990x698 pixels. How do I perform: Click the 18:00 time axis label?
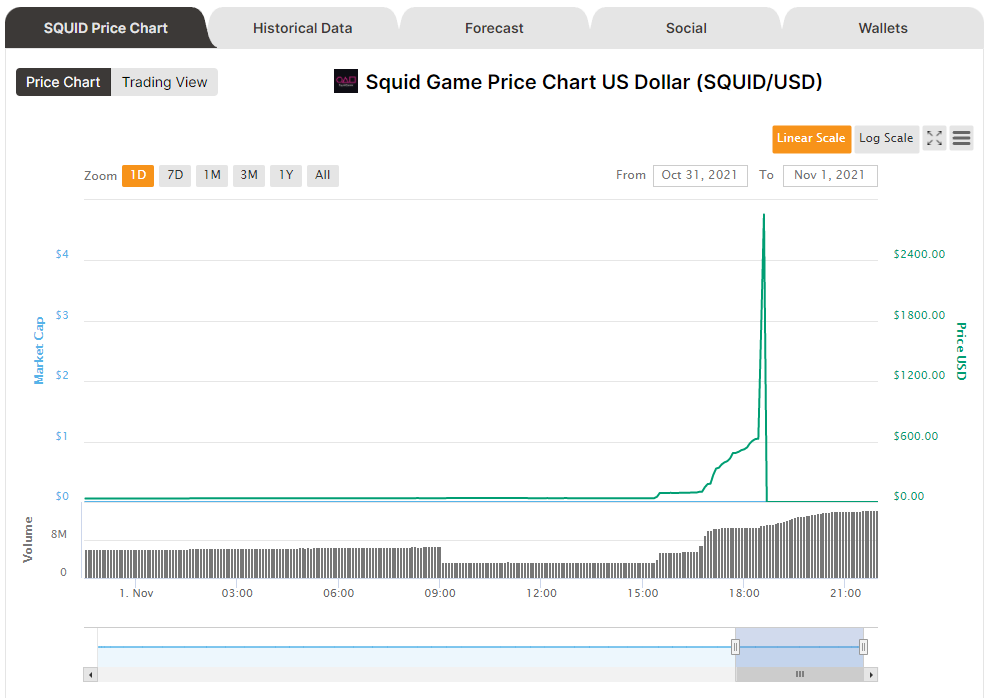[744, 593]
